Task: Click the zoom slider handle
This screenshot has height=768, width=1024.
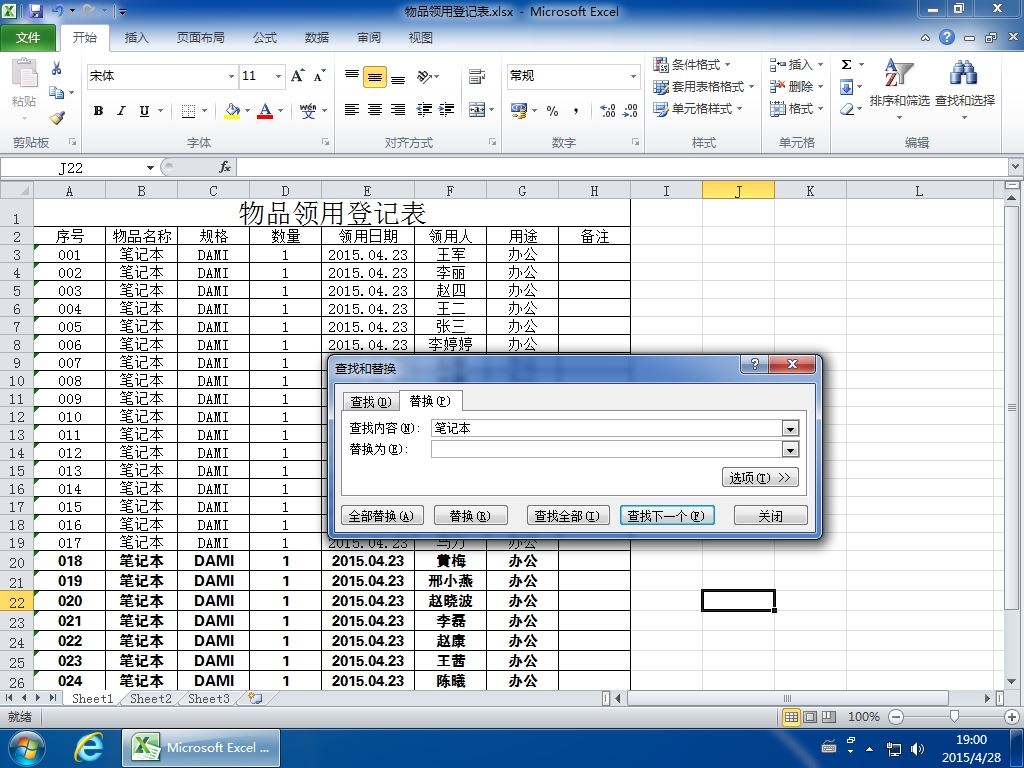Action: [954, 717]
